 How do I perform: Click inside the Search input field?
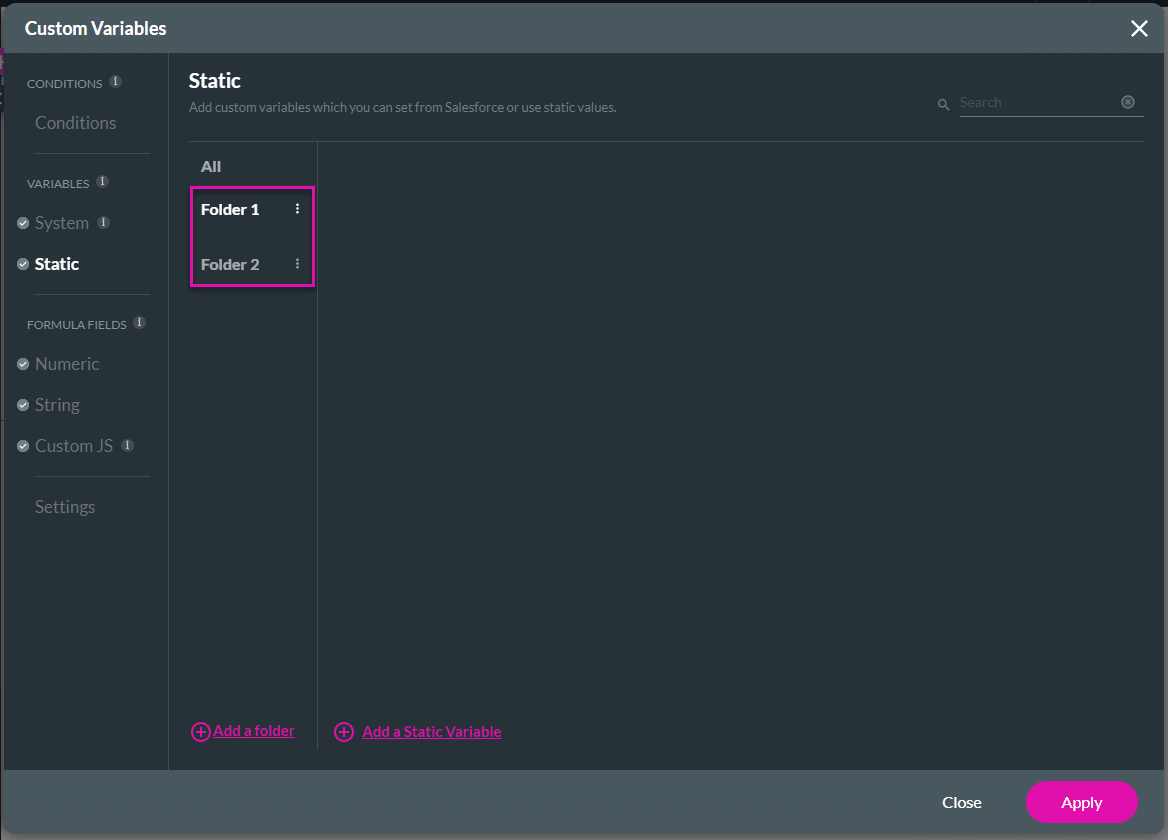pyautogui.click(x=1030, y=102)
